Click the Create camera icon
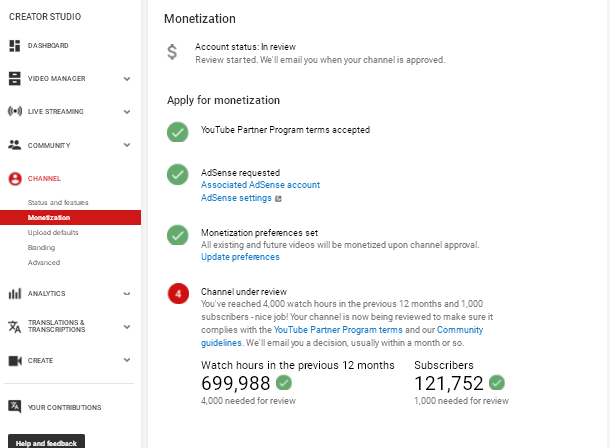 tap(15, 360)
